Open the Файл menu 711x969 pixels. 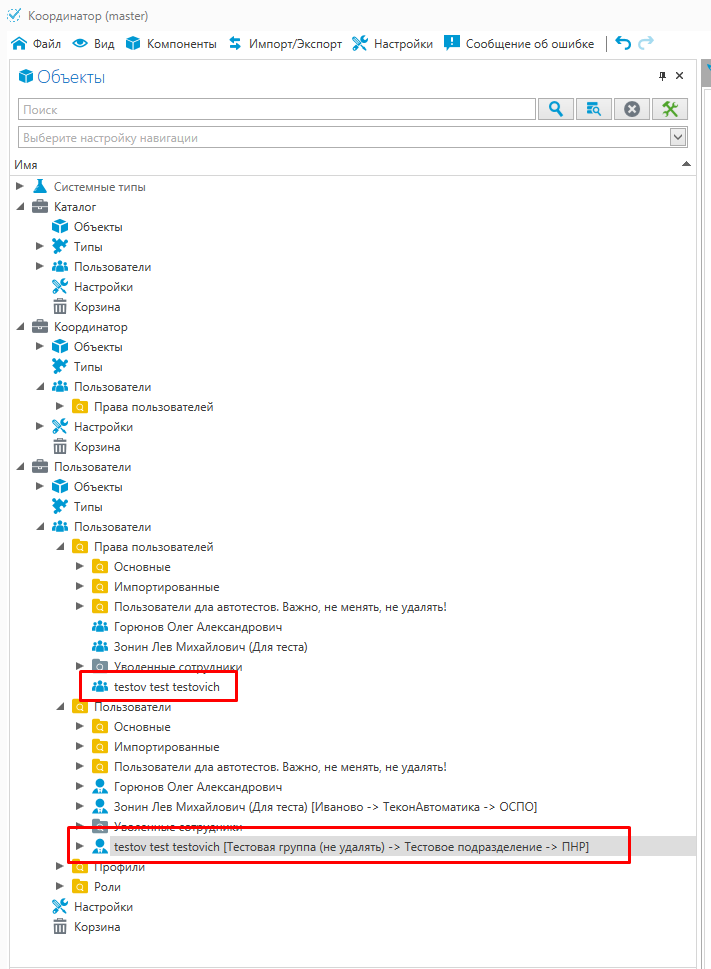[x=36, y=43]
